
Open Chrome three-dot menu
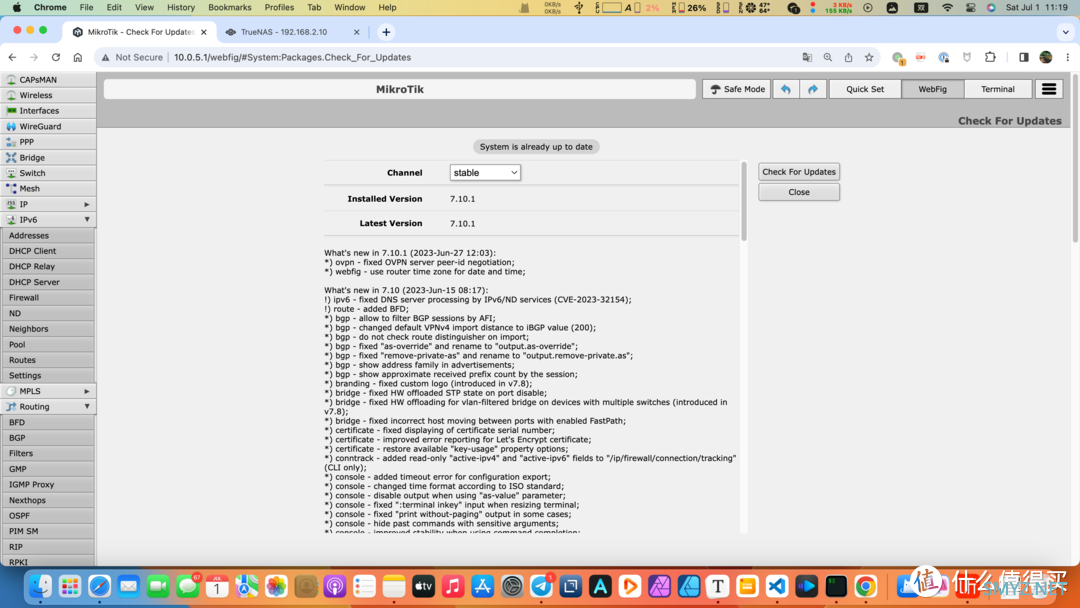coord(1068,57)
